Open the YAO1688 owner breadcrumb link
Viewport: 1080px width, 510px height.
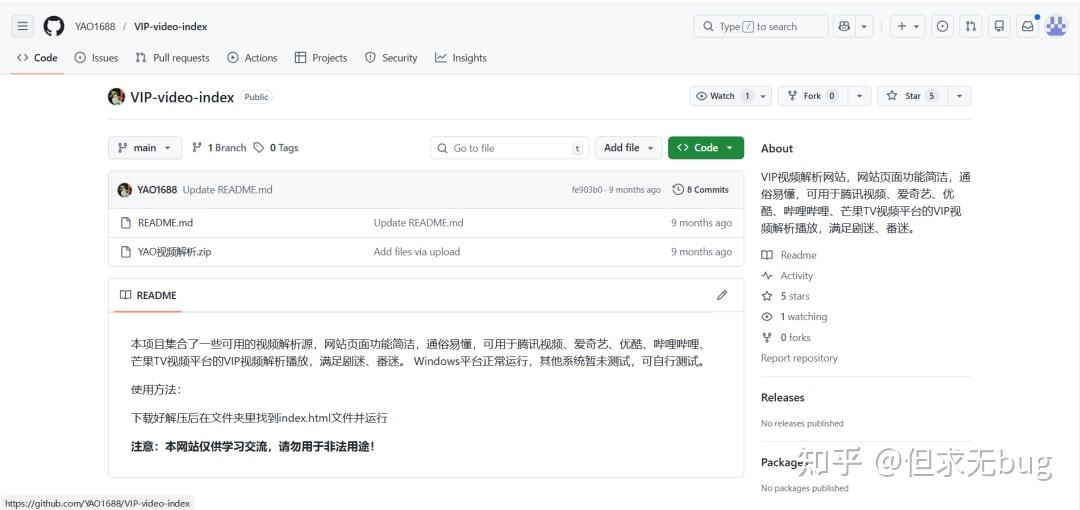point(96,26)
